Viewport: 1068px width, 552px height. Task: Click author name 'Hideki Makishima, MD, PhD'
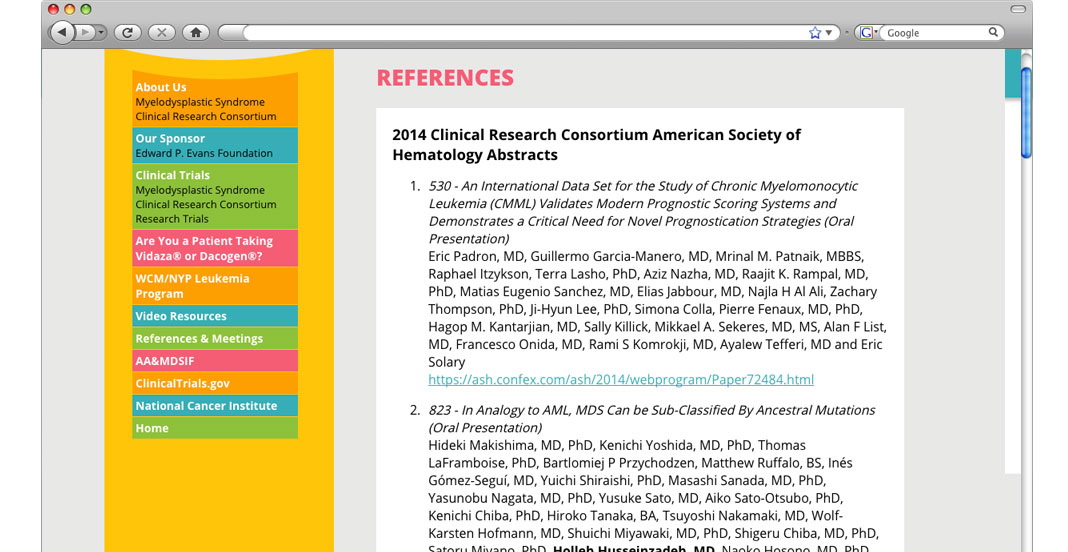coord(510,445)
